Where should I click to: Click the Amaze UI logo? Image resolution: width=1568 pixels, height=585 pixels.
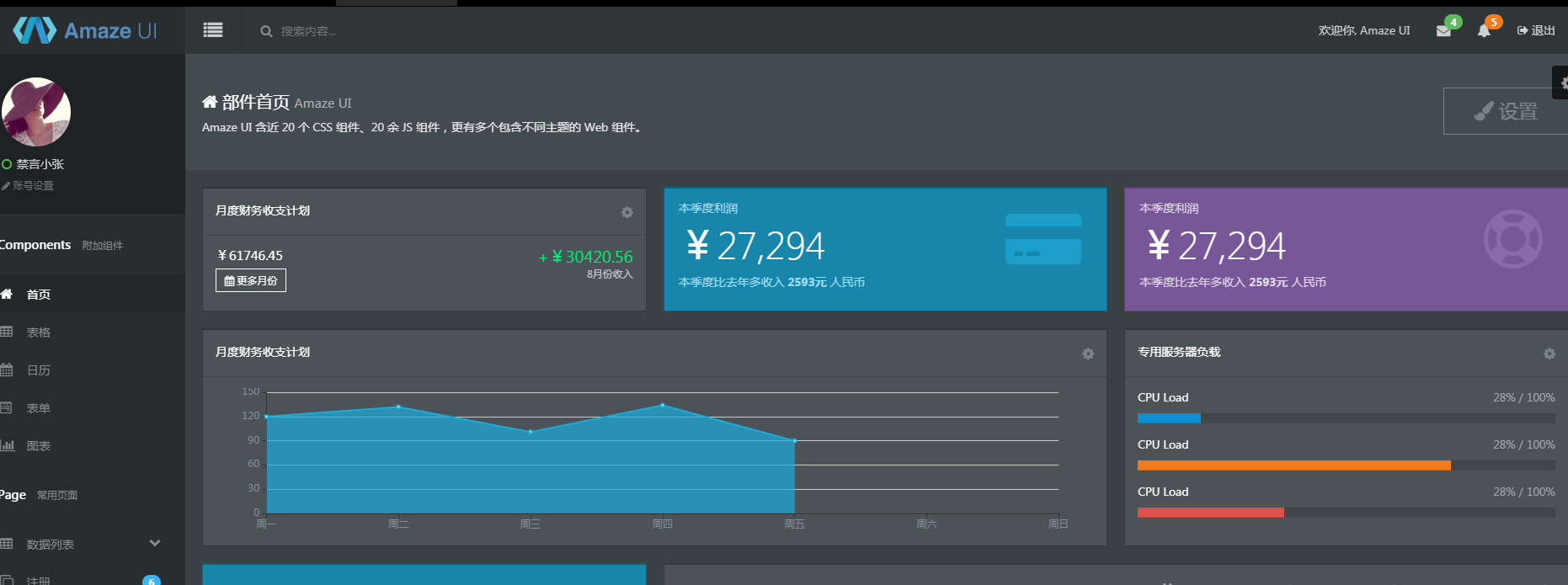tap(85, 30)
